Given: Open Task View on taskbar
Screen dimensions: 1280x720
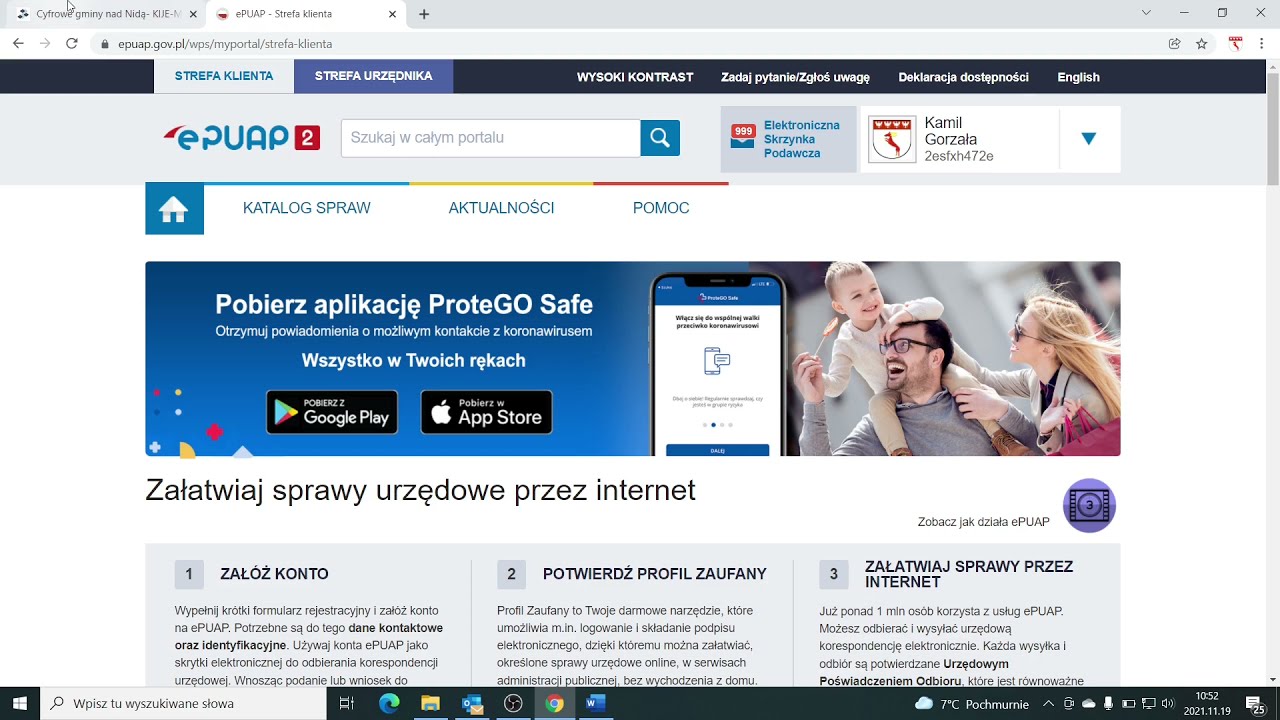Looking at the screenshot, I should click(x=347, y=704).
